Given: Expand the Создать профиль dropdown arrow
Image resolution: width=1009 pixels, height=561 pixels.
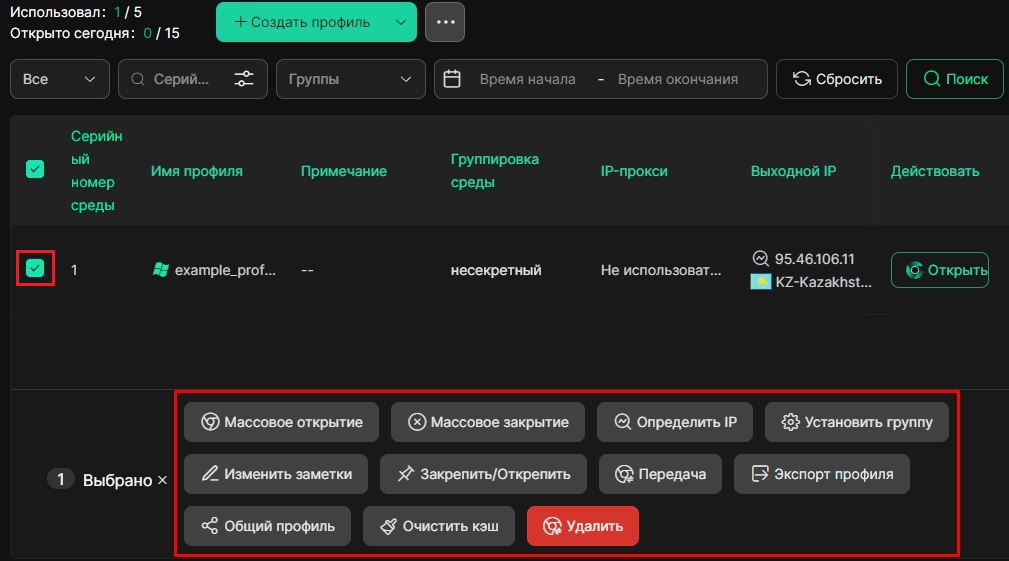Looking at the screenshot, I should pyautogui.click(x=401, y=22).
